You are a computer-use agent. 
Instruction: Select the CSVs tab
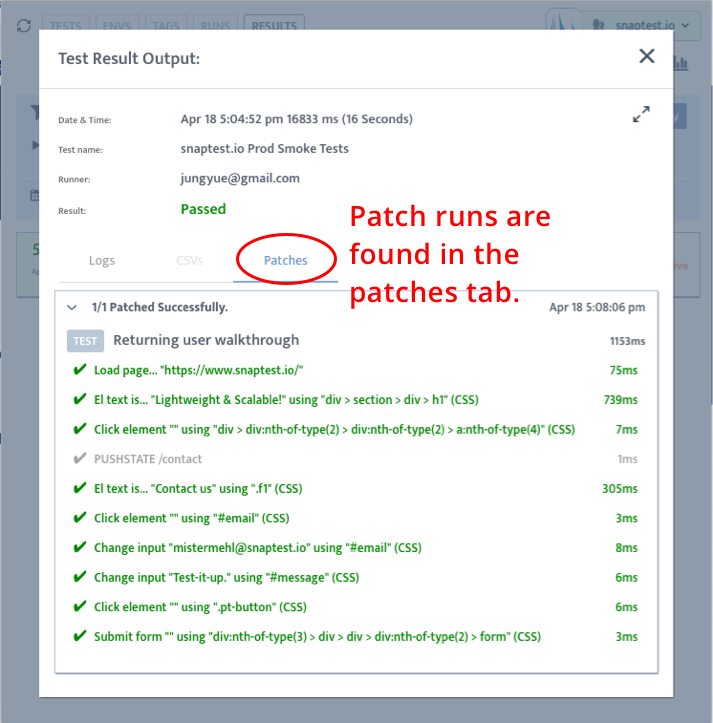[x=189, y=260]
